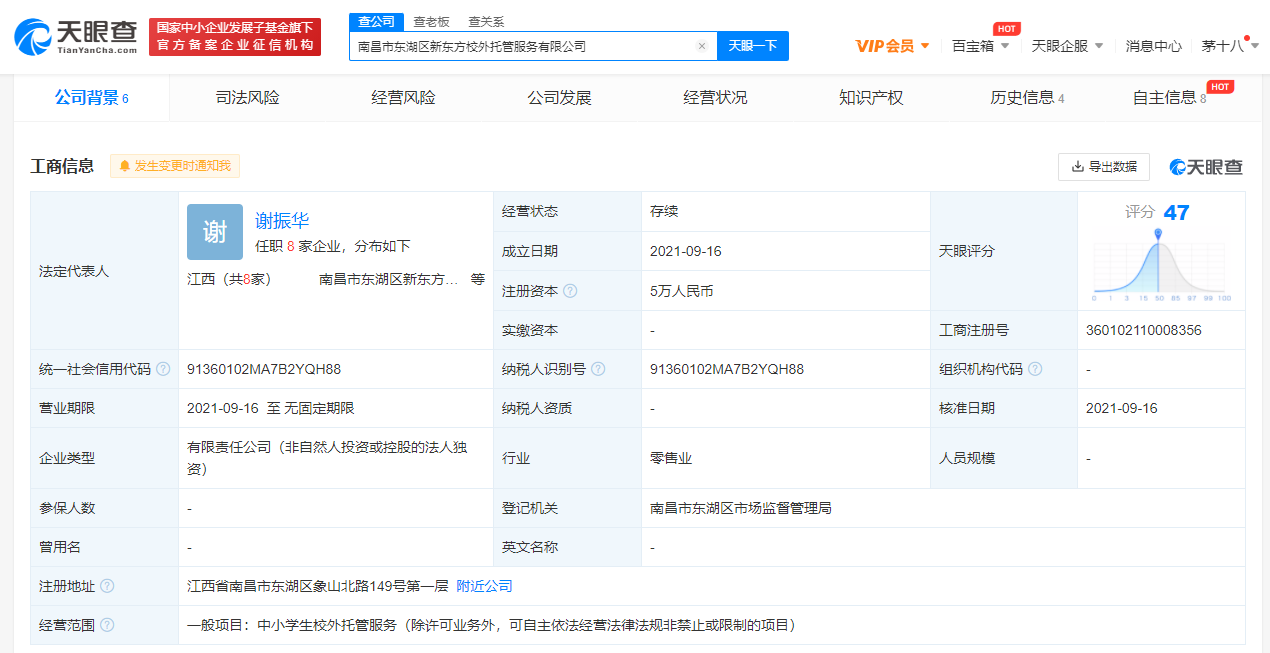This screenshot has width=1270, height=653.
Task: Click help icon next to 纳税人识别号
Action: coord(598,369)
